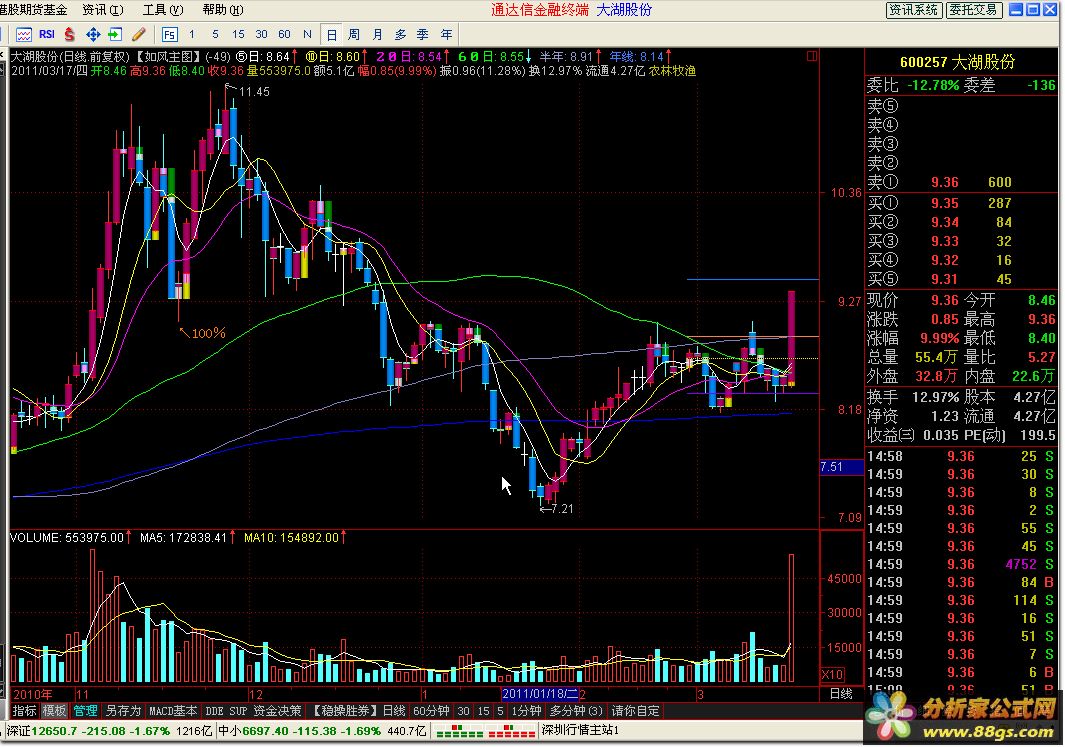Click the 卖① price 9.36 row
Screen dimensions: 1065x747
[x=962, y=182]
